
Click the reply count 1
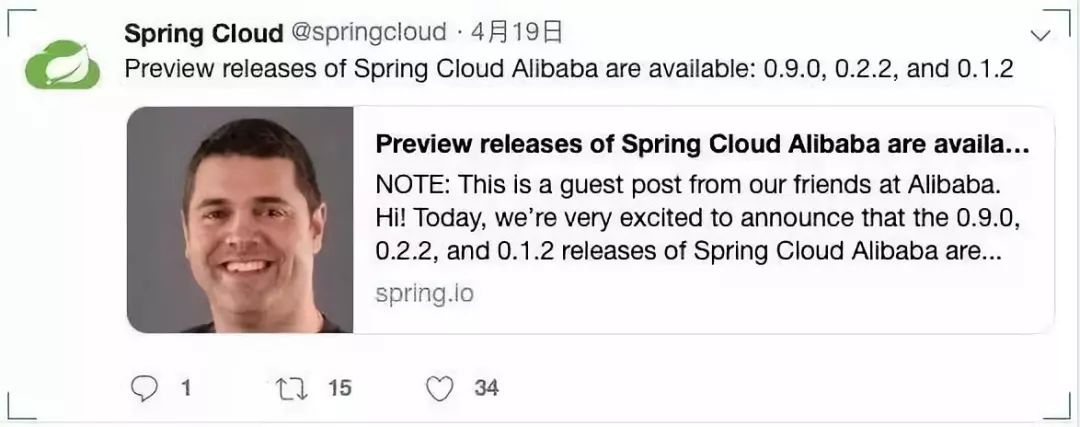[186, 388]
